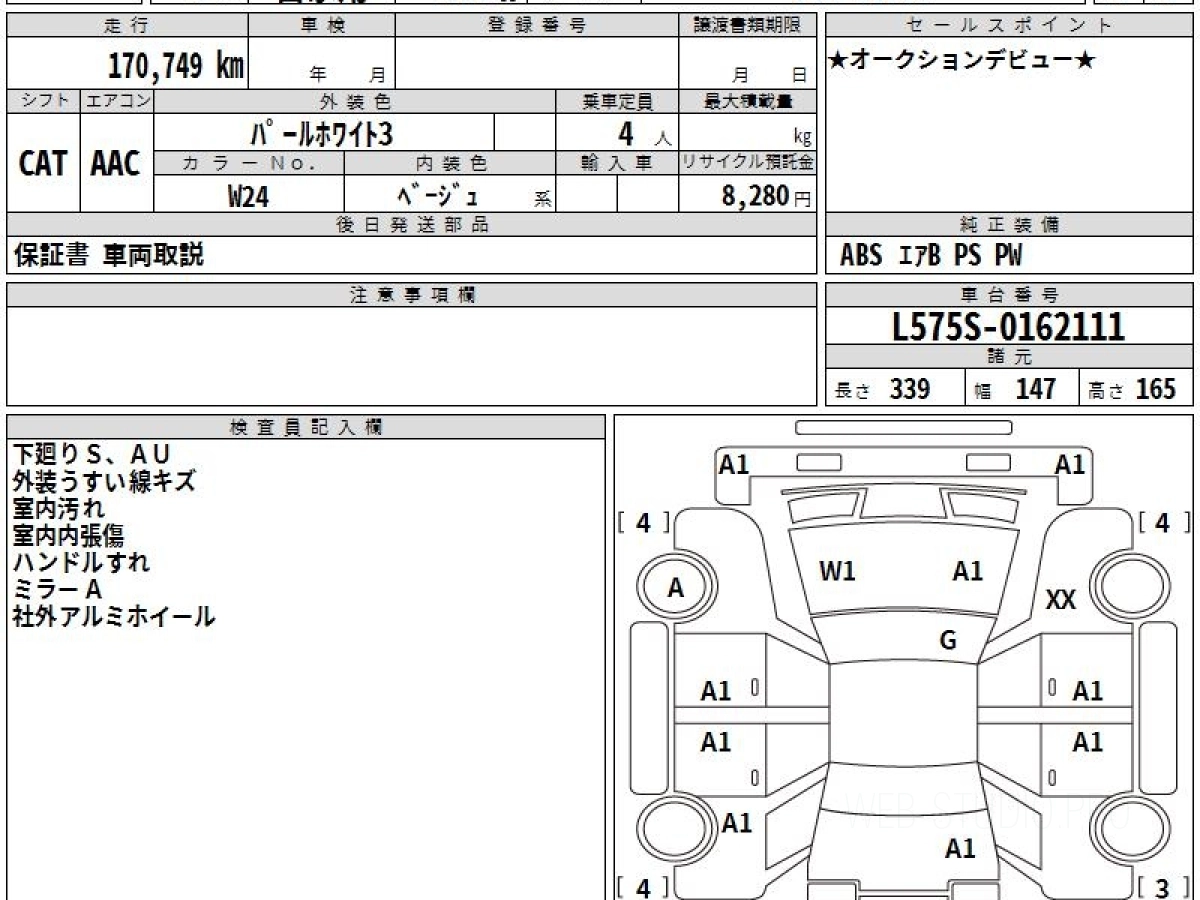Click the note ミラーA

click(x=59, y=589)
